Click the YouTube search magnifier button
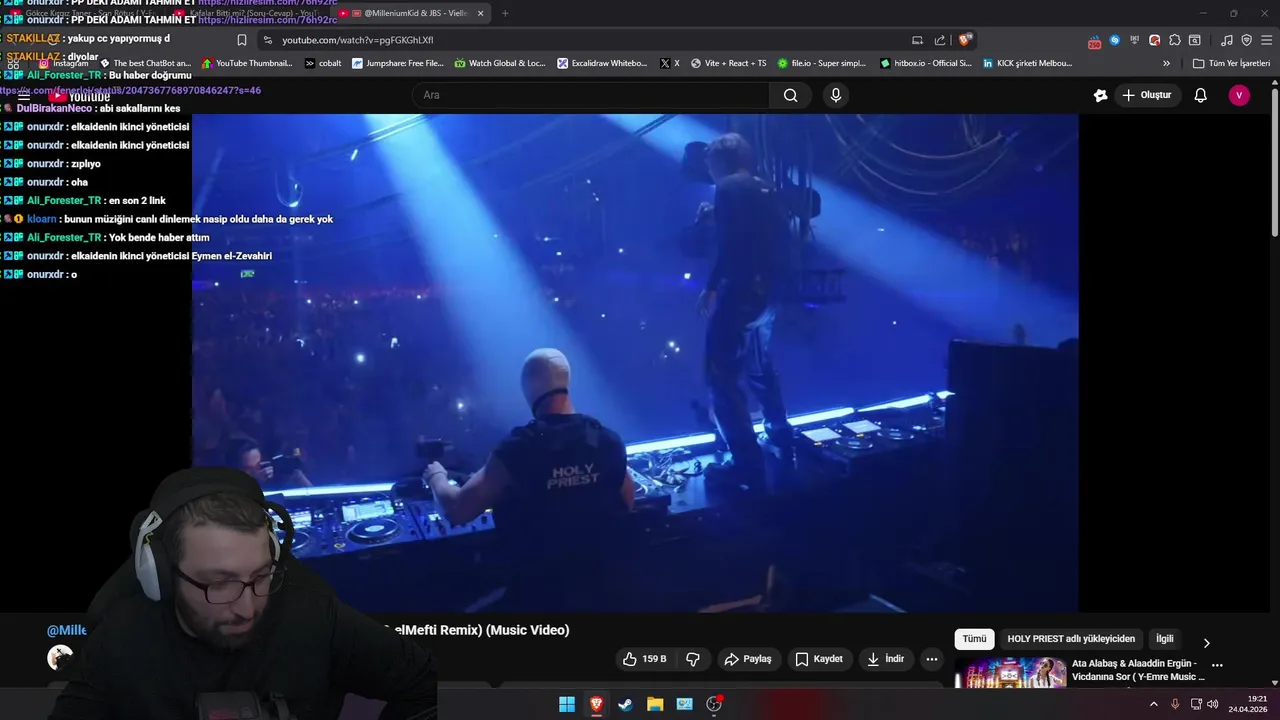The width and height of the screenshot is (1280, 720). click(x=791, y=95)
